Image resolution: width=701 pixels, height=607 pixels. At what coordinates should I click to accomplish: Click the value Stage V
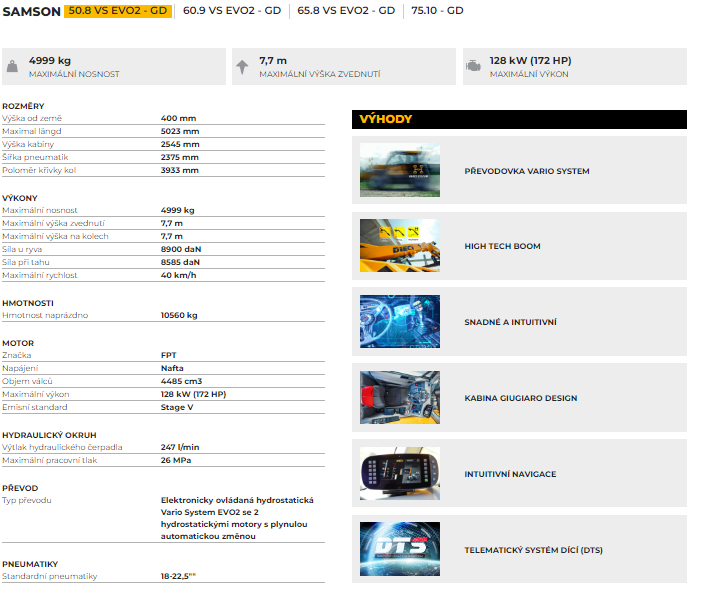(177, 407)
